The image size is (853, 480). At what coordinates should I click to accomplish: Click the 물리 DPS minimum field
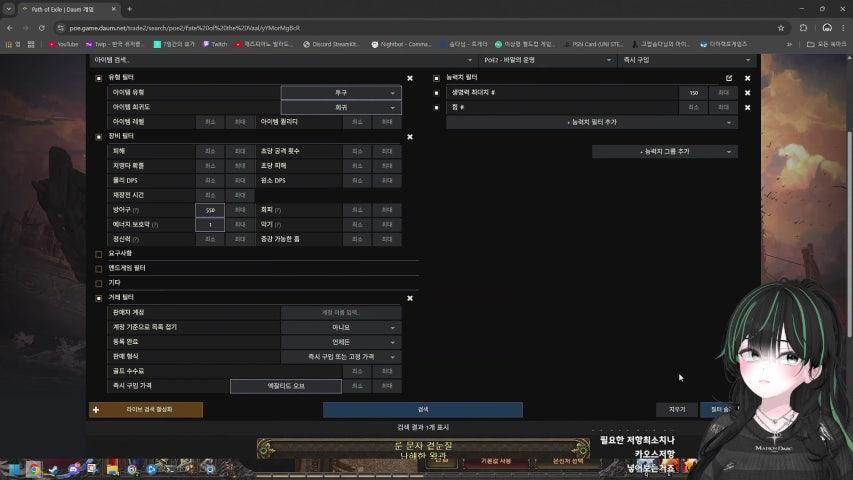210,181
